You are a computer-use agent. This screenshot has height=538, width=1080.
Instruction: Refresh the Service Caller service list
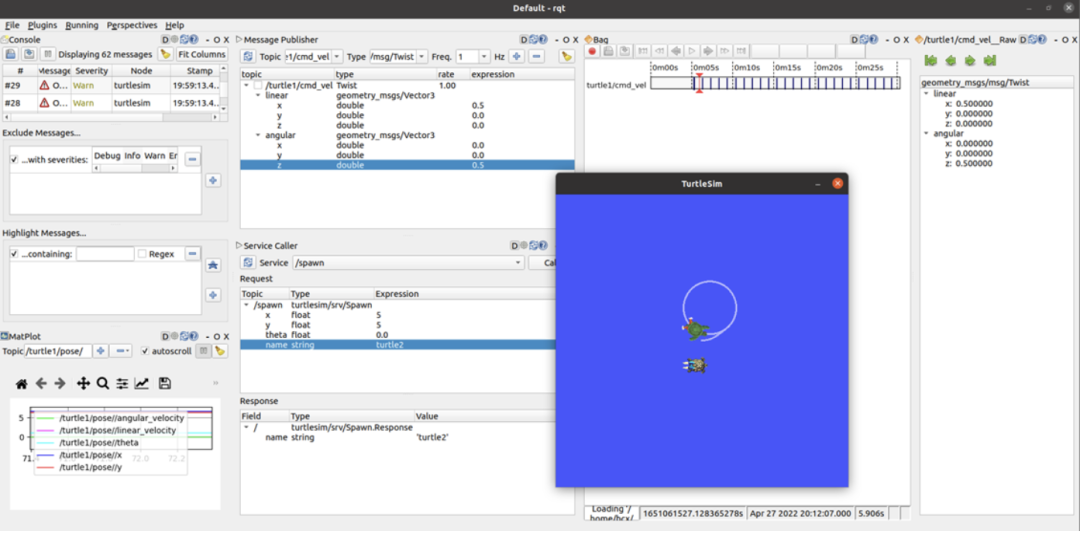[248, 262]
